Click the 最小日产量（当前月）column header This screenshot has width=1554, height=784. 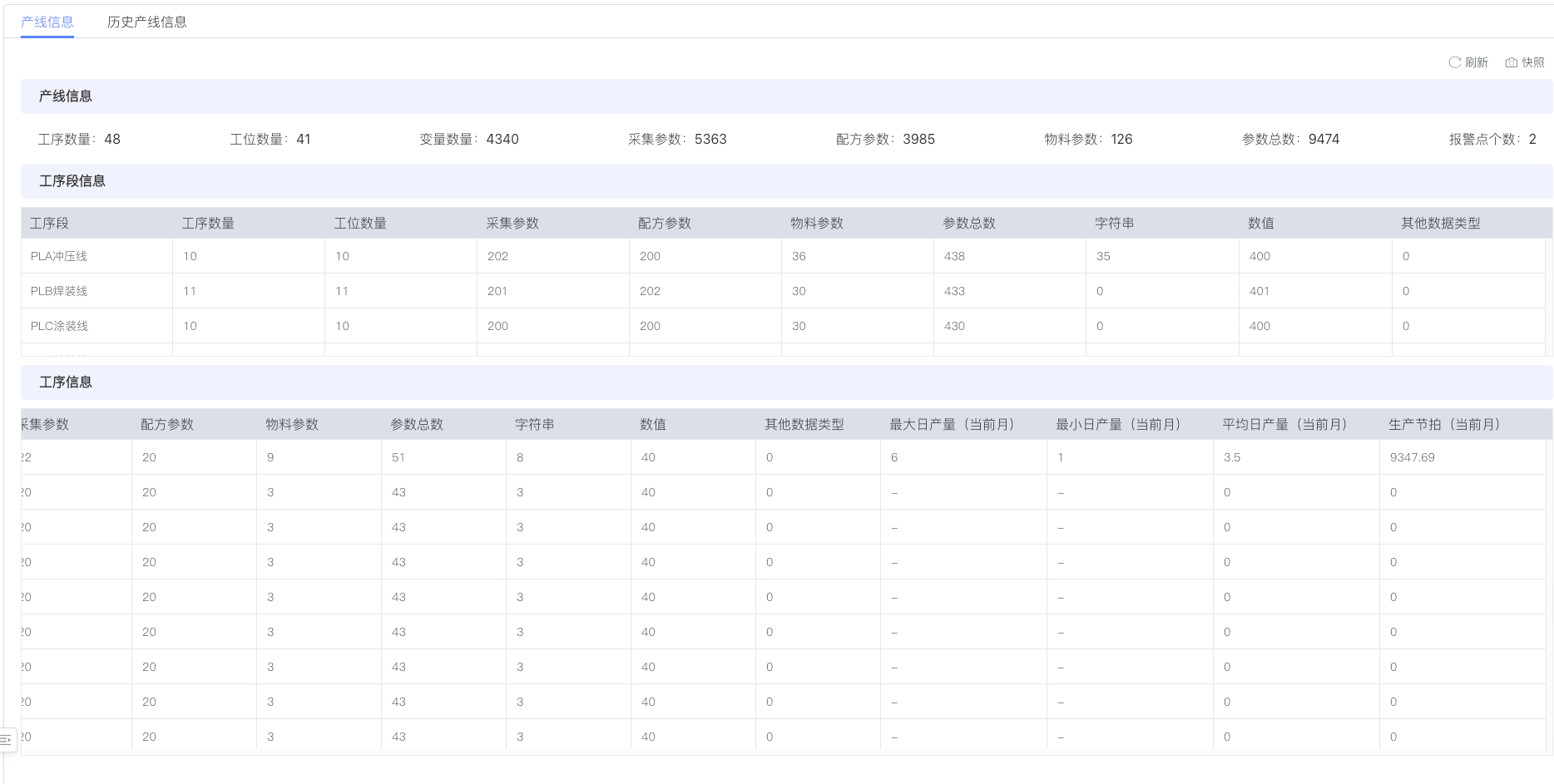1118,424
